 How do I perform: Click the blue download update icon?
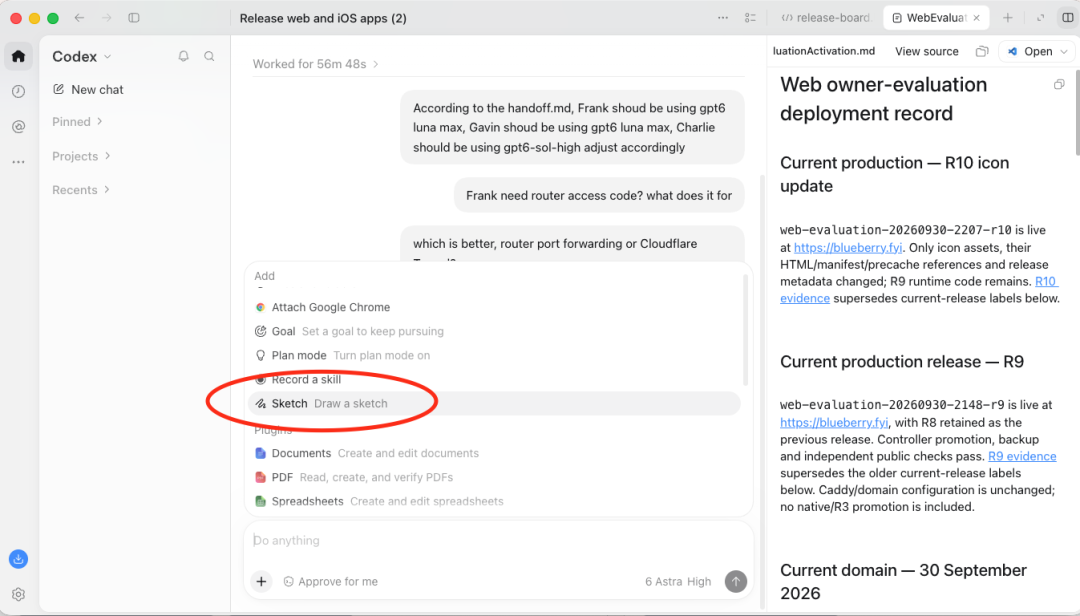point(19,559)
